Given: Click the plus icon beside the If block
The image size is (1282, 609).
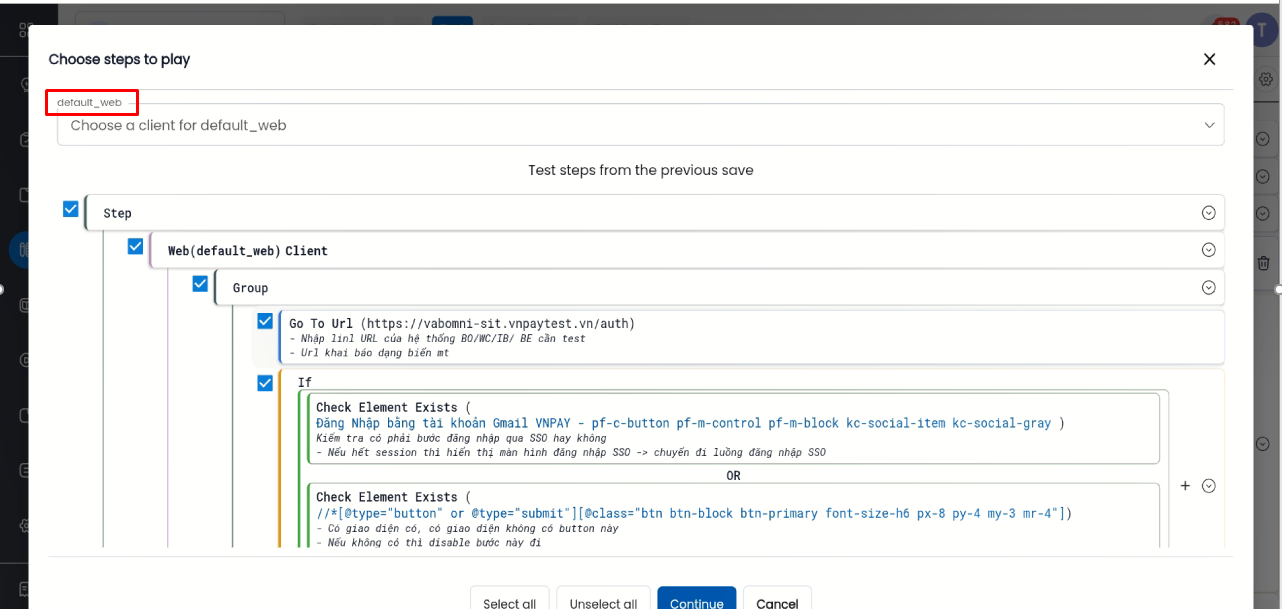Looking at the screenshot, I should [x=1185, y=486].
